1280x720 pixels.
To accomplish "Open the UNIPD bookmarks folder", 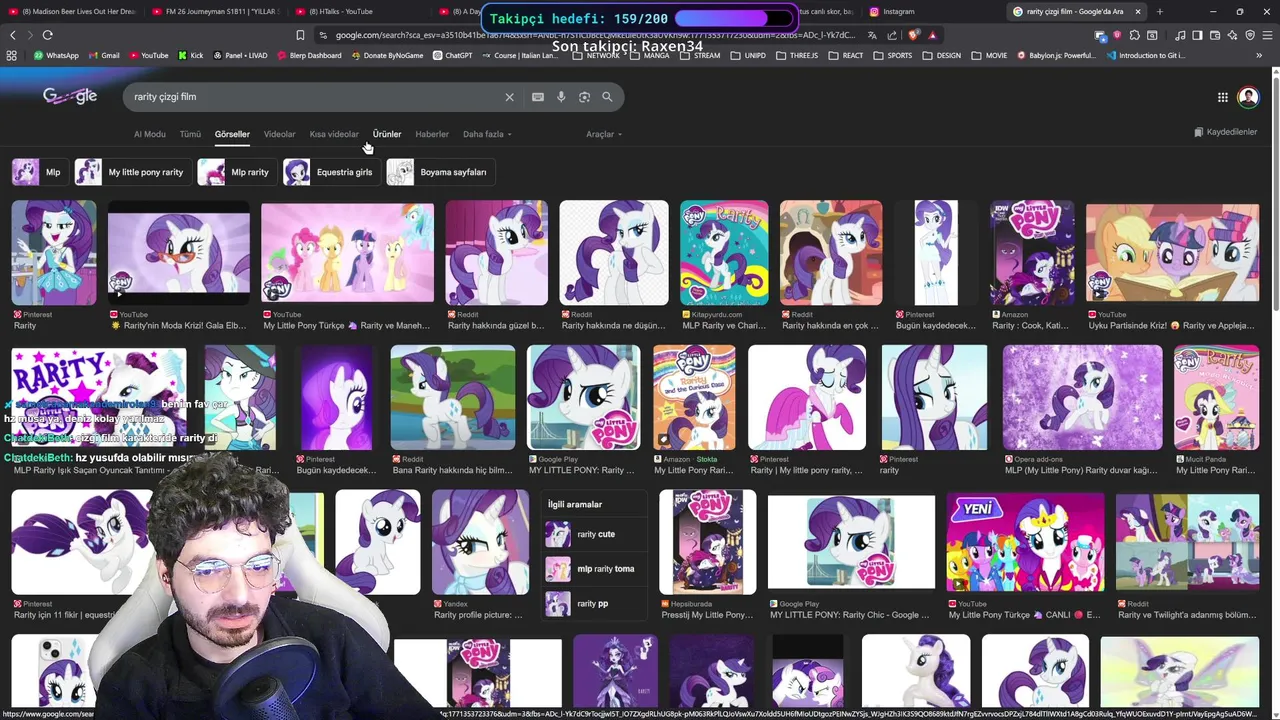I will coord(748,56).
